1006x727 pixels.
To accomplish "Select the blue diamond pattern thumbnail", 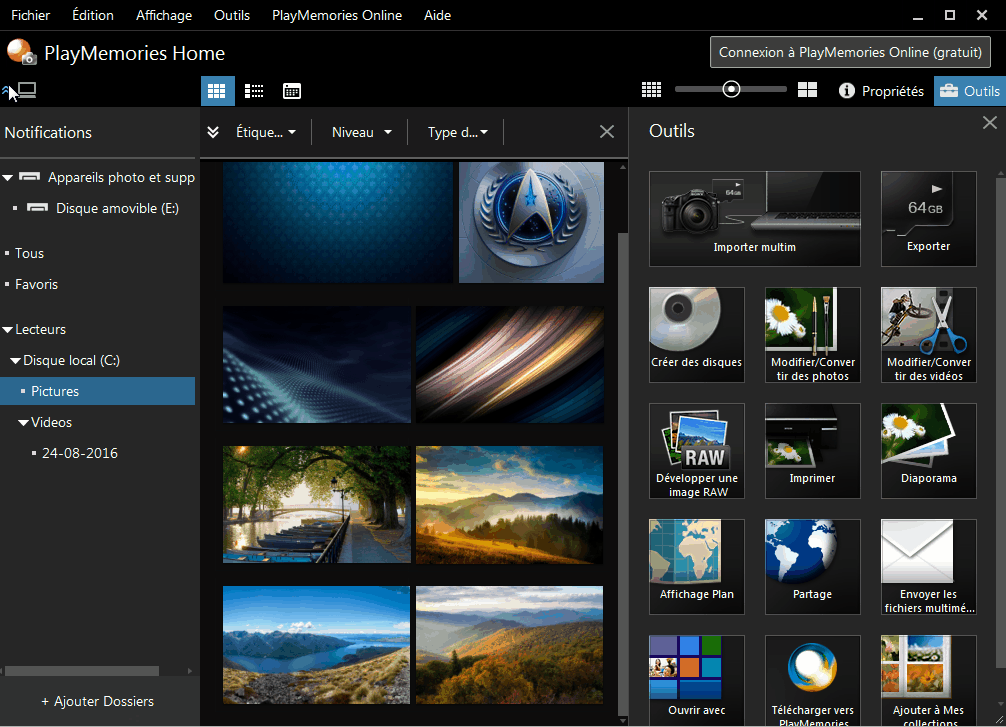I will (338, 222).
